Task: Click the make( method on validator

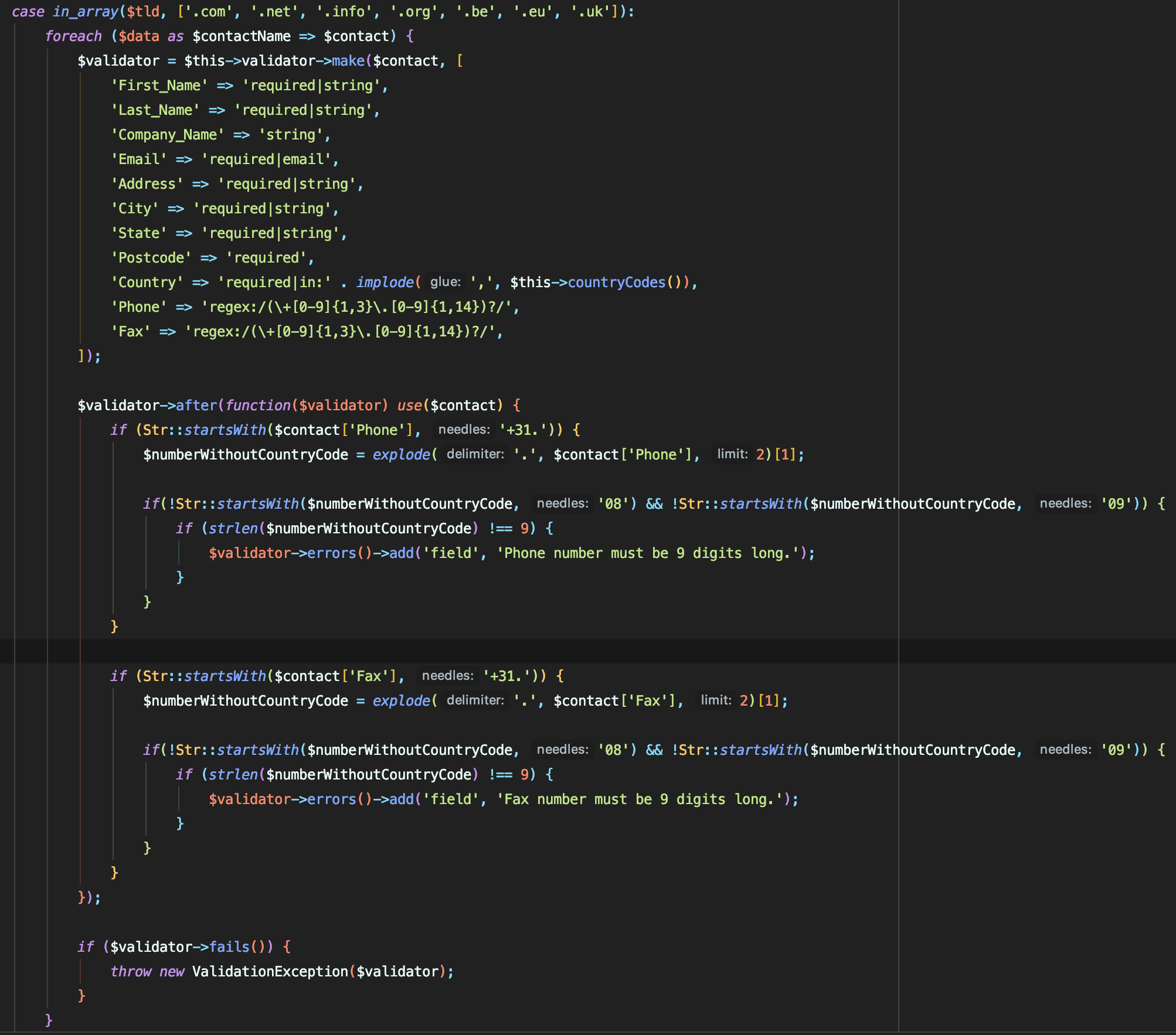Action: [348, 61]
